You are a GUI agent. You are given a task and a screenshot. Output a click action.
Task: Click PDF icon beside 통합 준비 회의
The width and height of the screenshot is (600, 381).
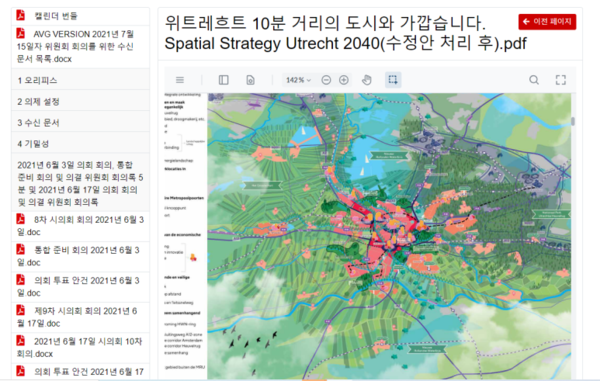(x=21, y=249)
